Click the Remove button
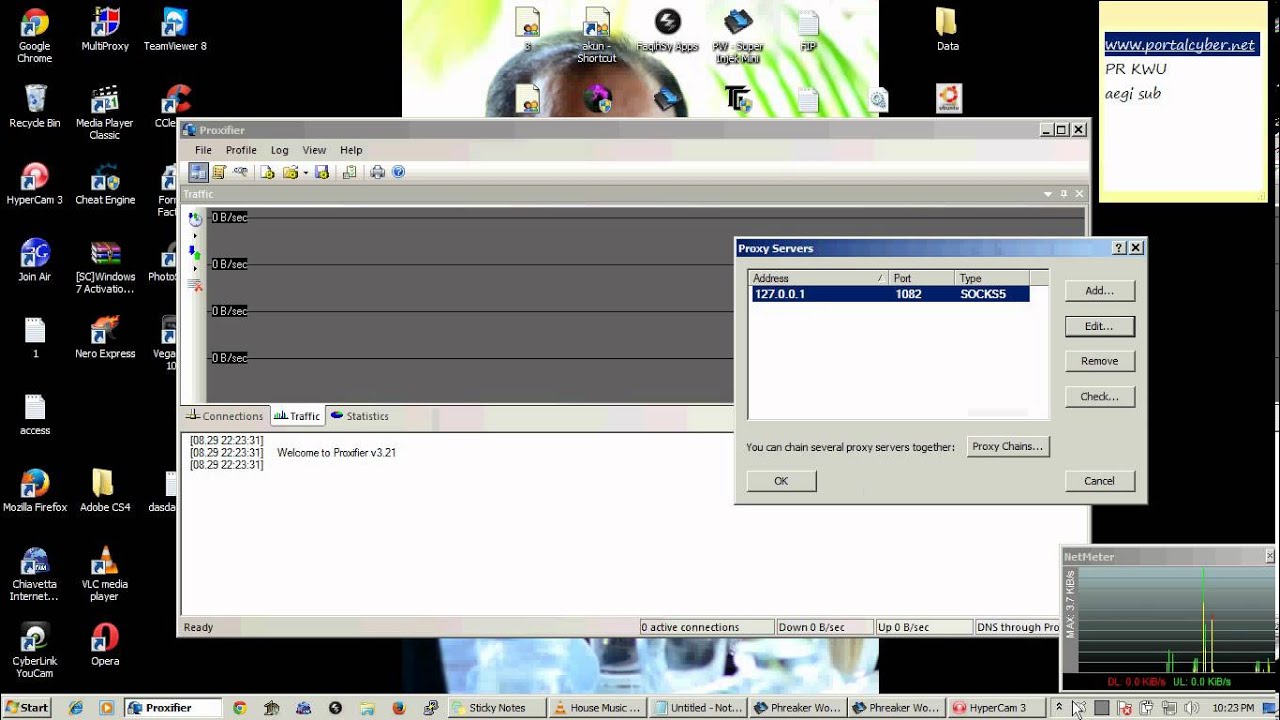 (x=1099, y=361)
